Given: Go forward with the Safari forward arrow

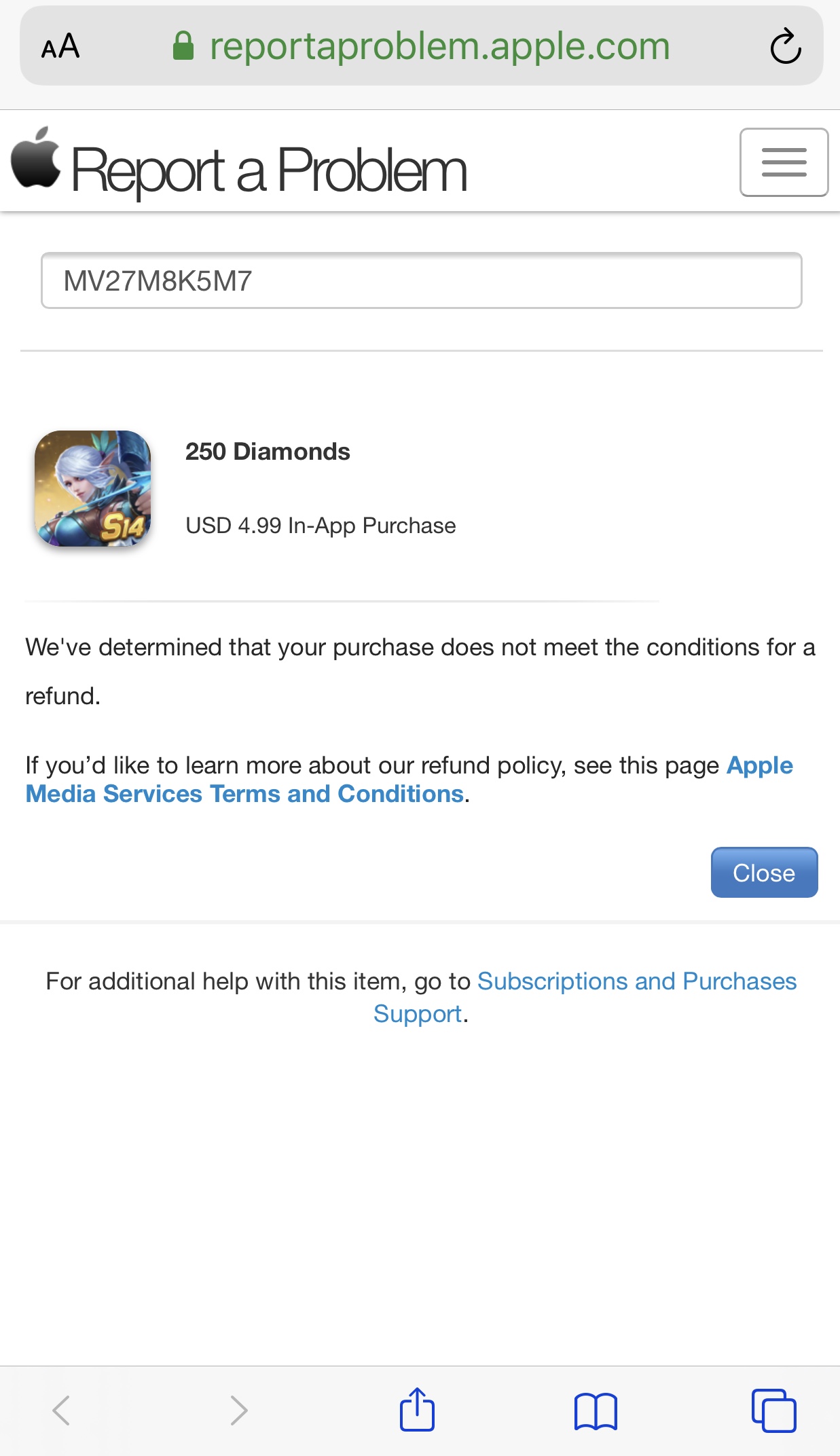Looking at the screenshot, I should [x=238, y=1410].
